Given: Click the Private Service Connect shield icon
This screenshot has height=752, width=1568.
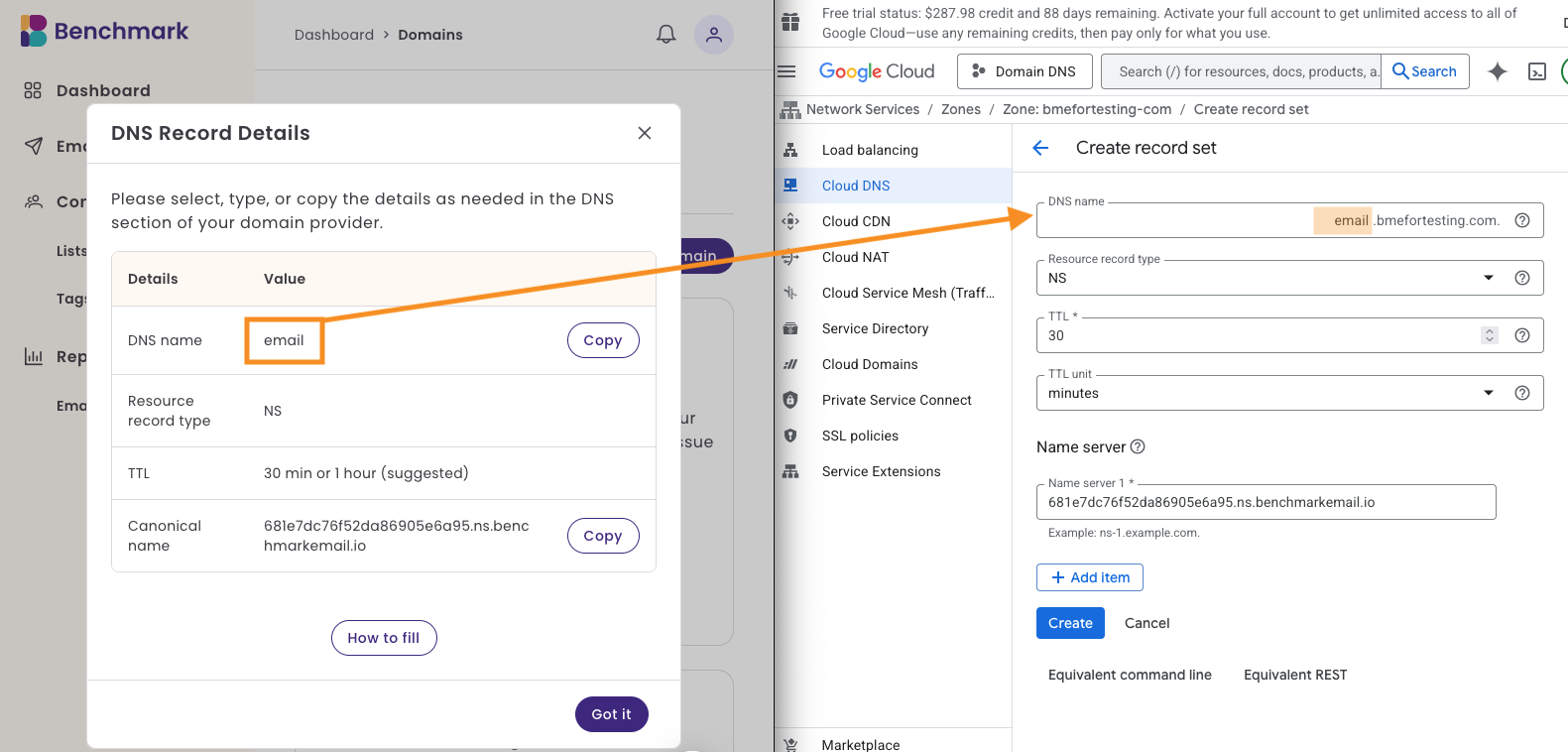Looking at the screenshot, I should pos(790,400).
